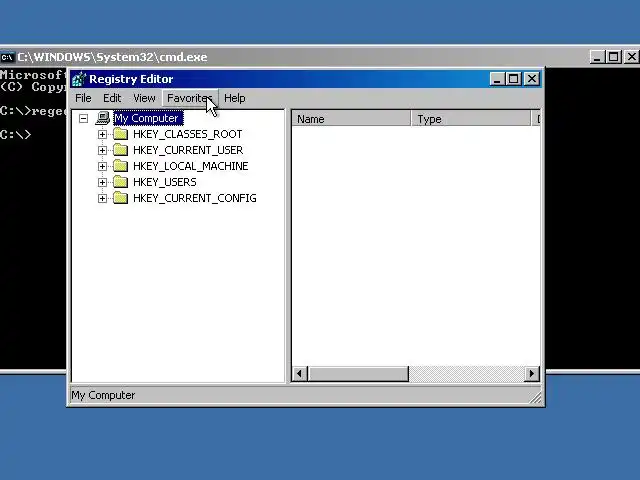Click the HKEY_CLASSES_ROOT folder icon
Image resolution: width=640 pixels, height=480 pixels.
(120, 134)
